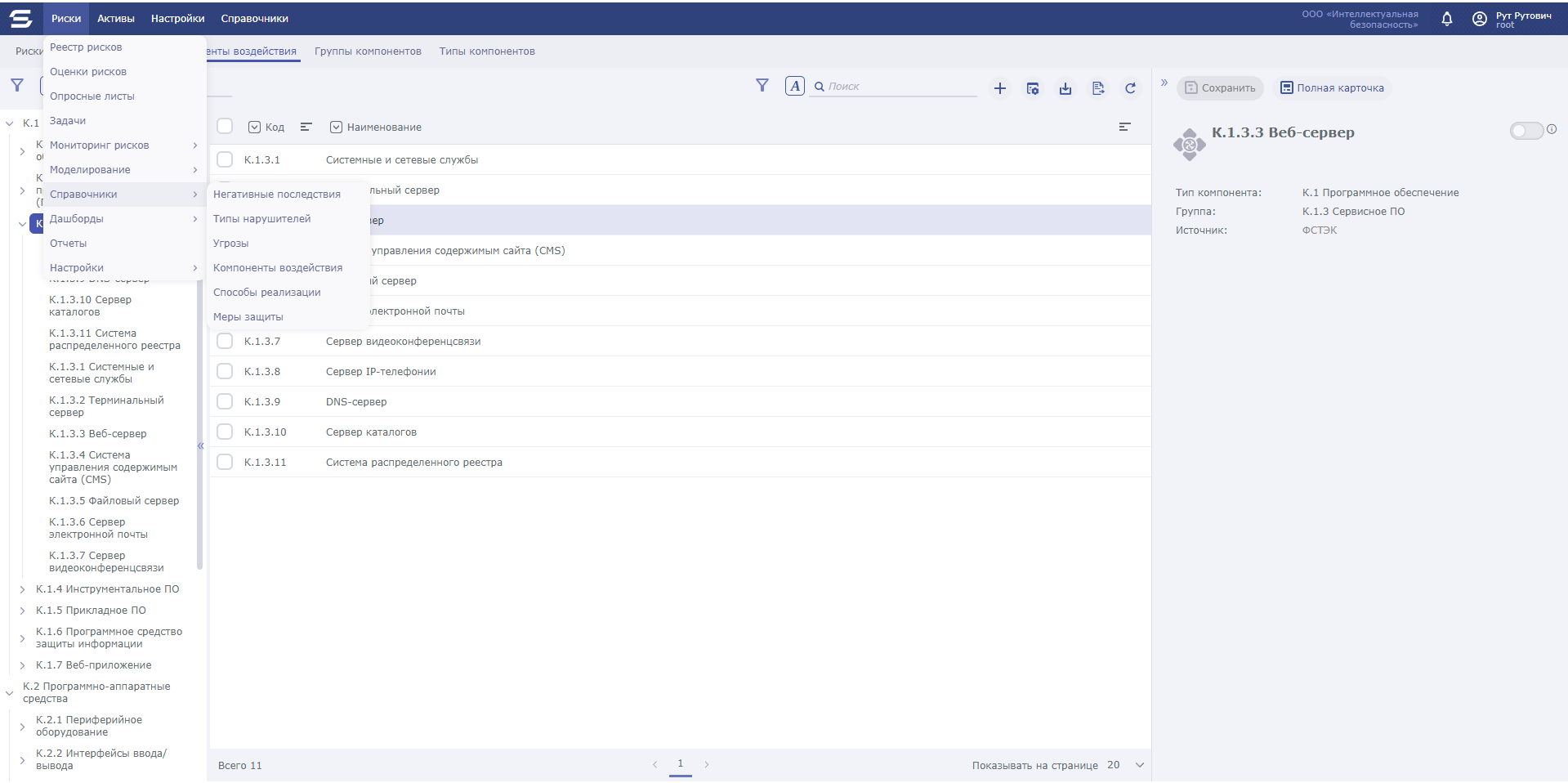This screenshot has height=783, width=1568.
Task: Click the DNS-сервер table row
Action: pos(680,401)
